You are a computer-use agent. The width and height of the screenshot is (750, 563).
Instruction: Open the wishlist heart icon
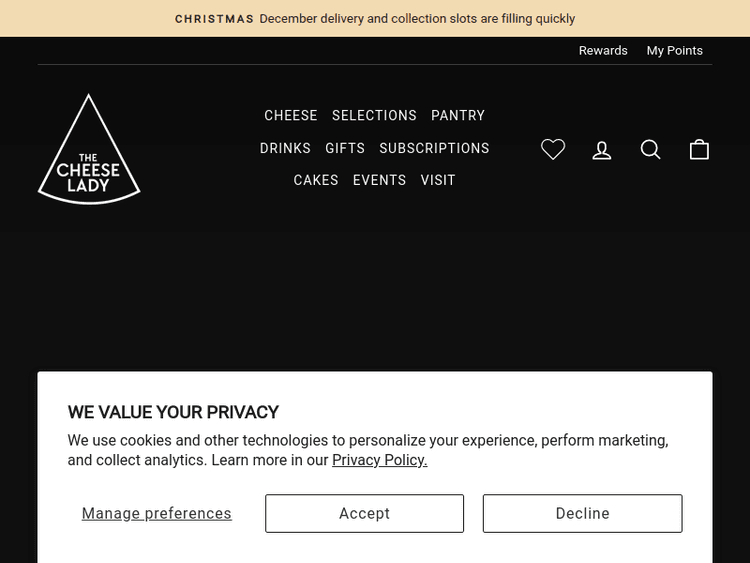553,149
